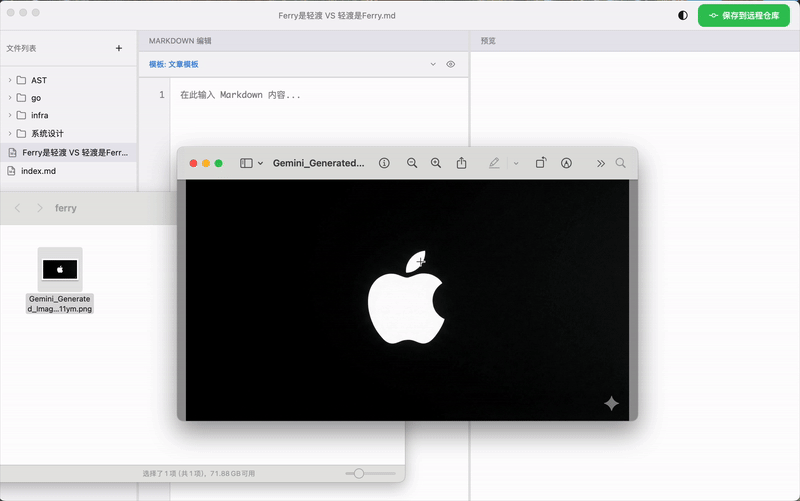
Task: Expand the AST folder
Action: 10,80
